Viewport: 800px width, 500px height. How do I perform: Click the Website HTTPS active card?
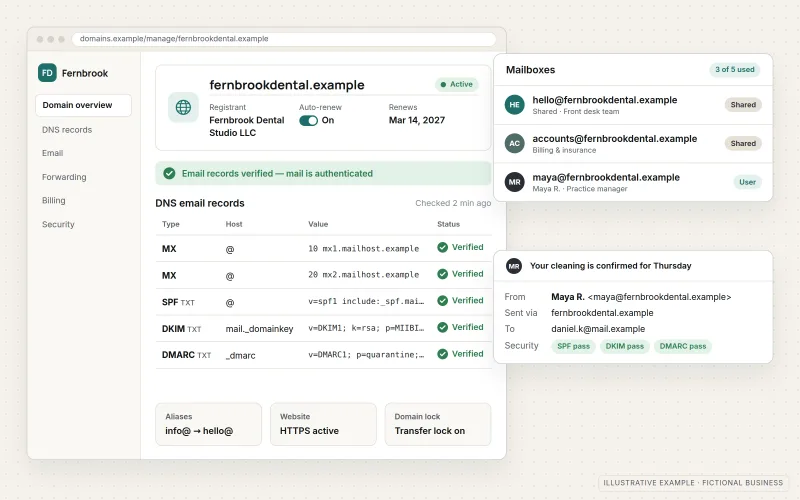click(323, 424)
